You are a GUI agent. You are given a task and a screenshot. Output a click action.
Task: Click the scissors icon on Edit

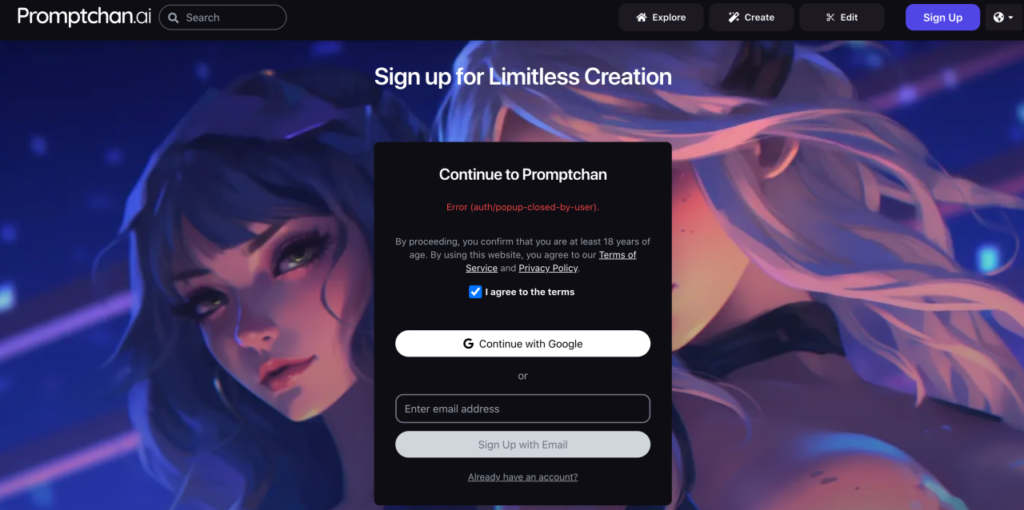[x=830, y=18]
